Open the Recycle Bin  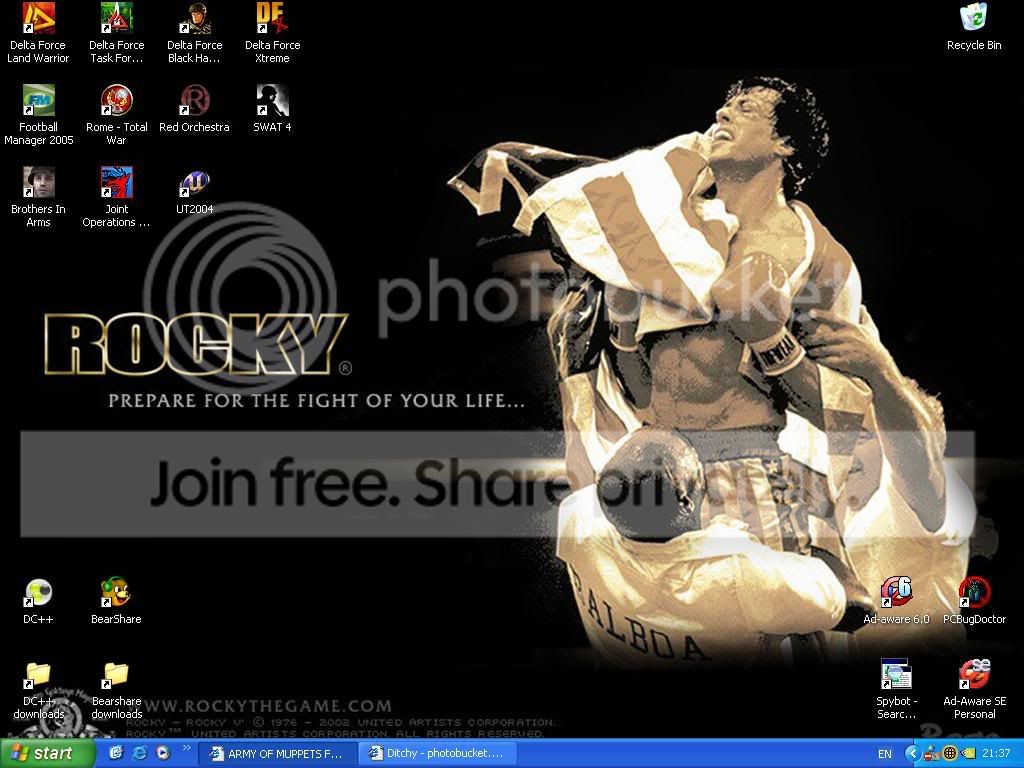coord(974,27)
